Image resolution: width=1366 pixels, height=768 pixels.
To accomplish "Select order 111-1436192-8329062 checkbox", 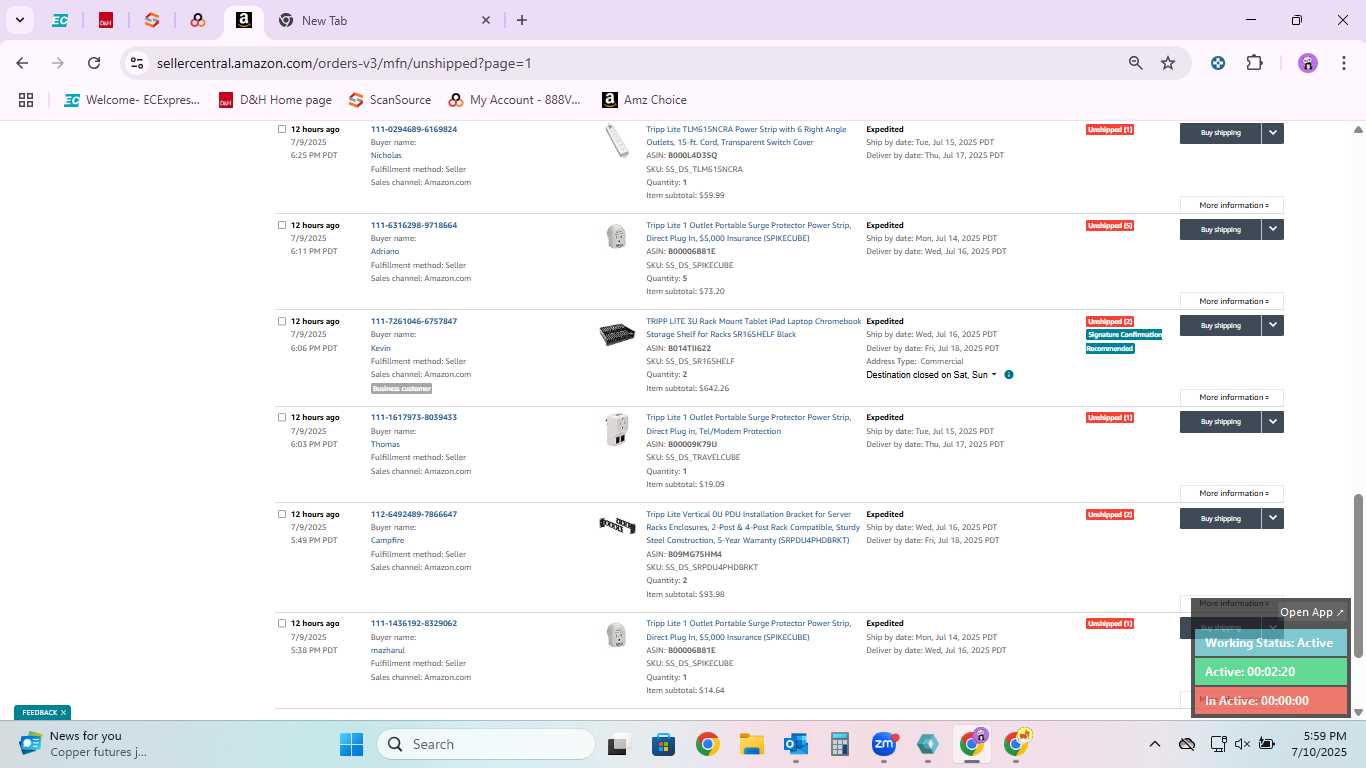I will (x=282, y=623).
